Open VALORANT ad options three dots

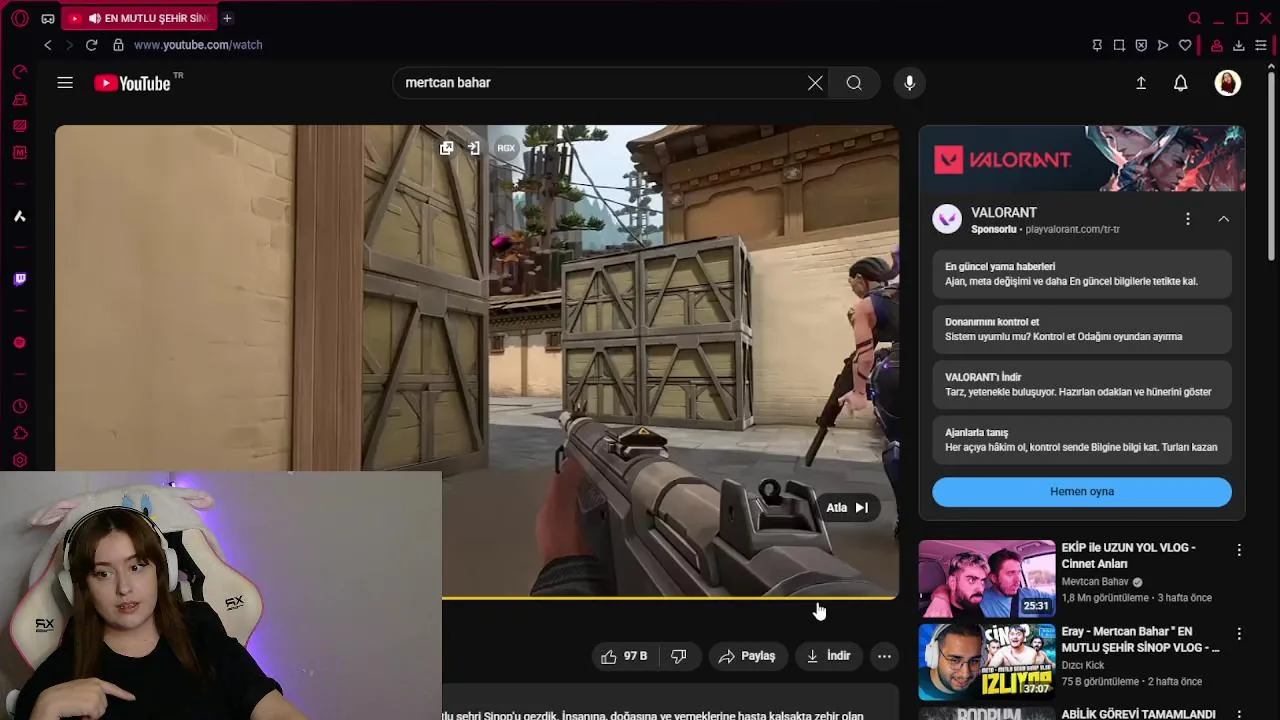coord(1188,219)
